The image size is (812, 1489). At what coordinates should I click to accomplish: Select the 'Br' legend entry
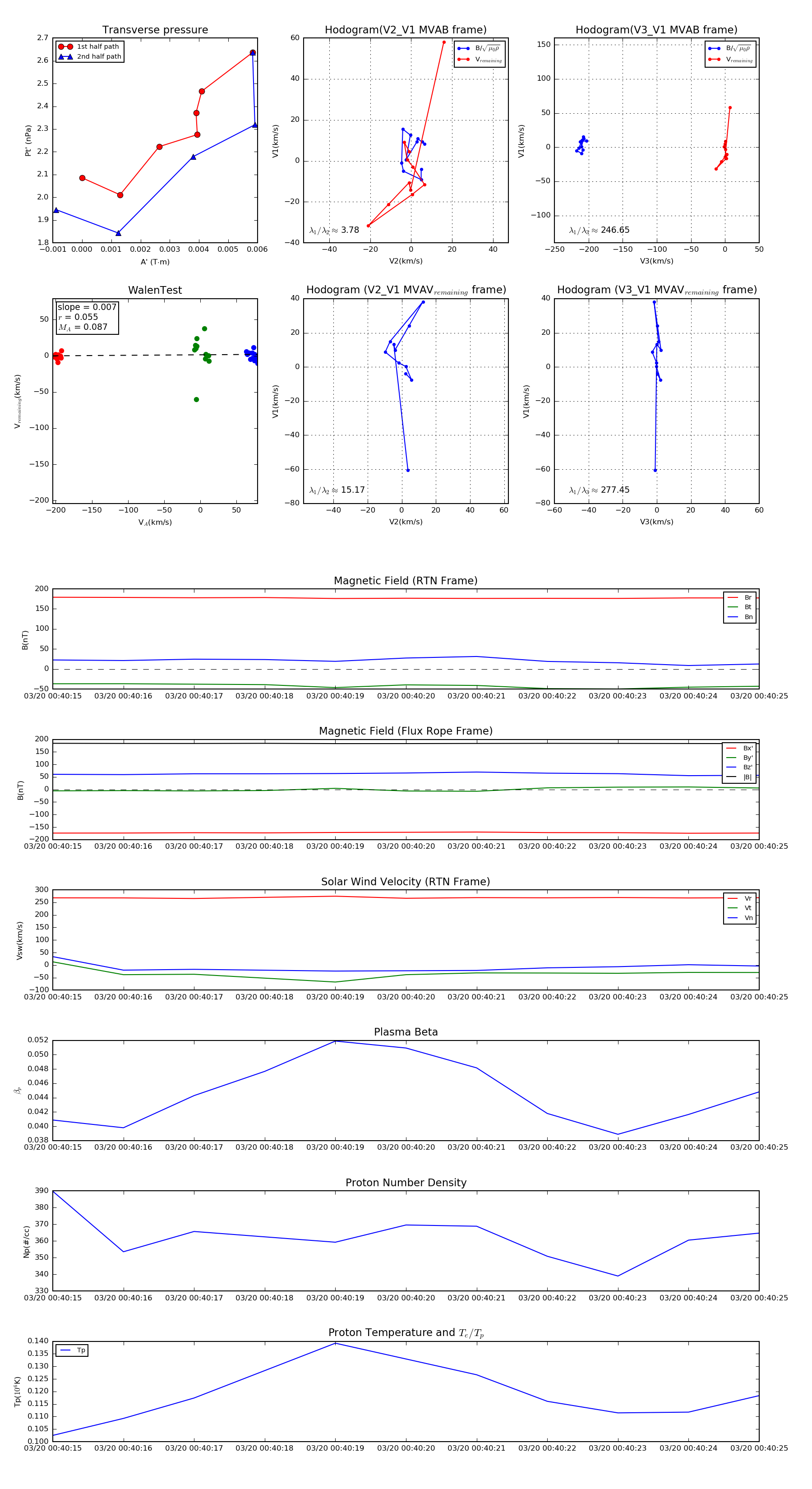click(740, 598)
